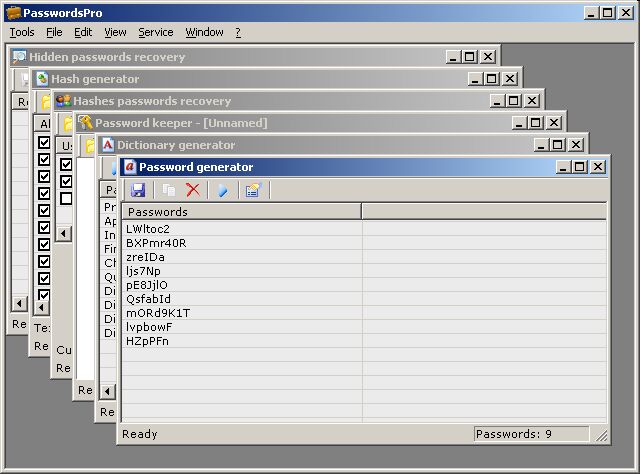Select password row HZpPFn

pyautogui.click(x=242, y=341)
